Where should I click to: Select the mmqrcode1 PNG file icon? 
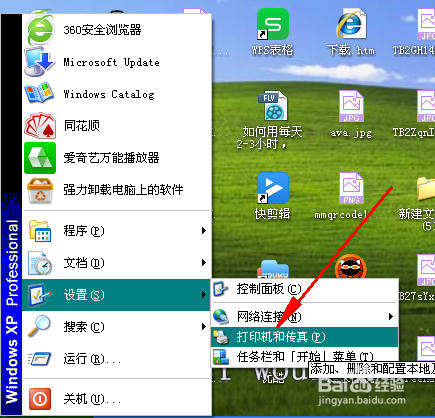coord(351,188)
